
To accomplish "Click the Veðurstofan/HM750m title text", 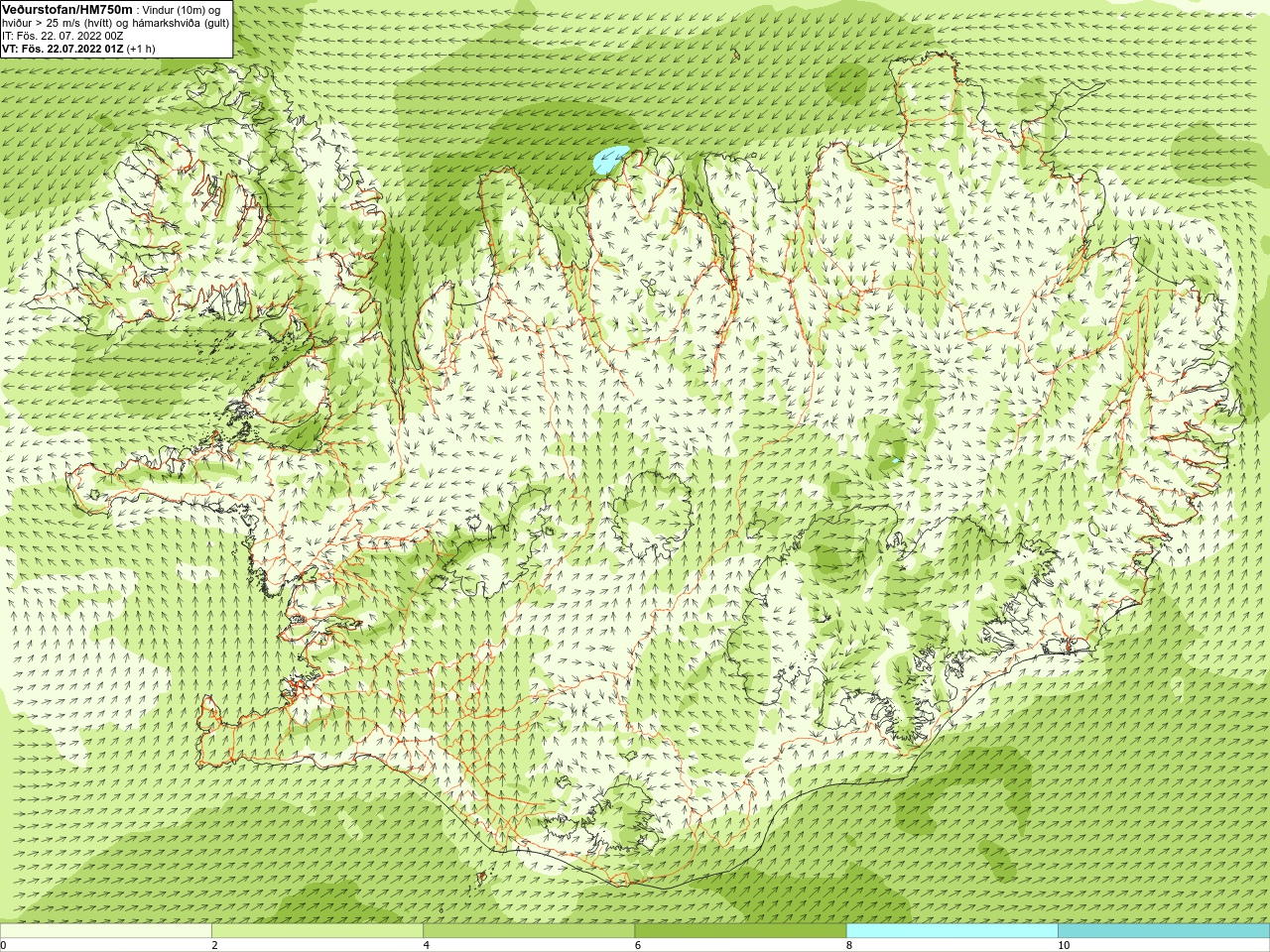I will [66, 9].
